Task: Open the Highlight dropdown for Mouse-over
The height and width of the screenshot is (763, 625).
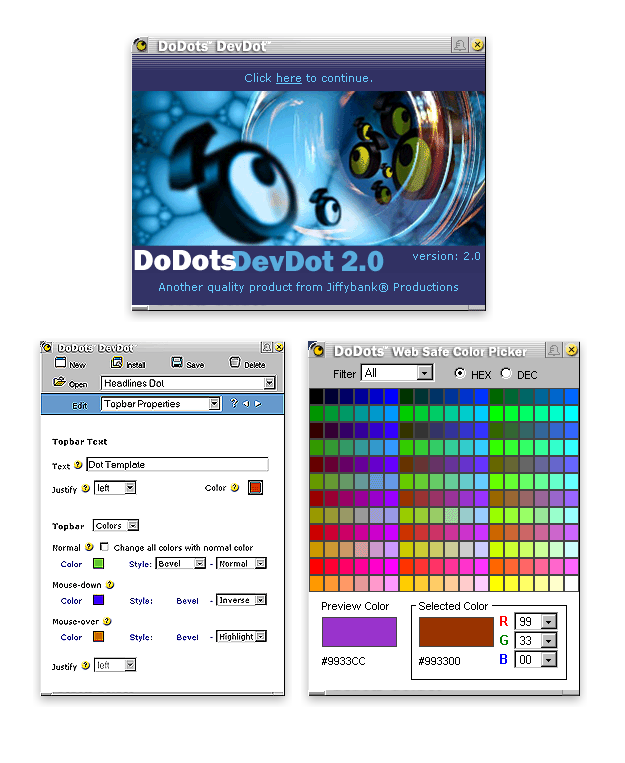Action: click(241, 636)
